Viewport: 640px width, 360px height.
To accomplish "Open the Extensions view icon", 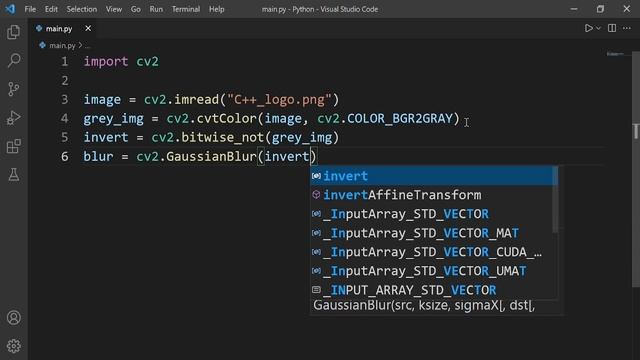I will point(13,146).
